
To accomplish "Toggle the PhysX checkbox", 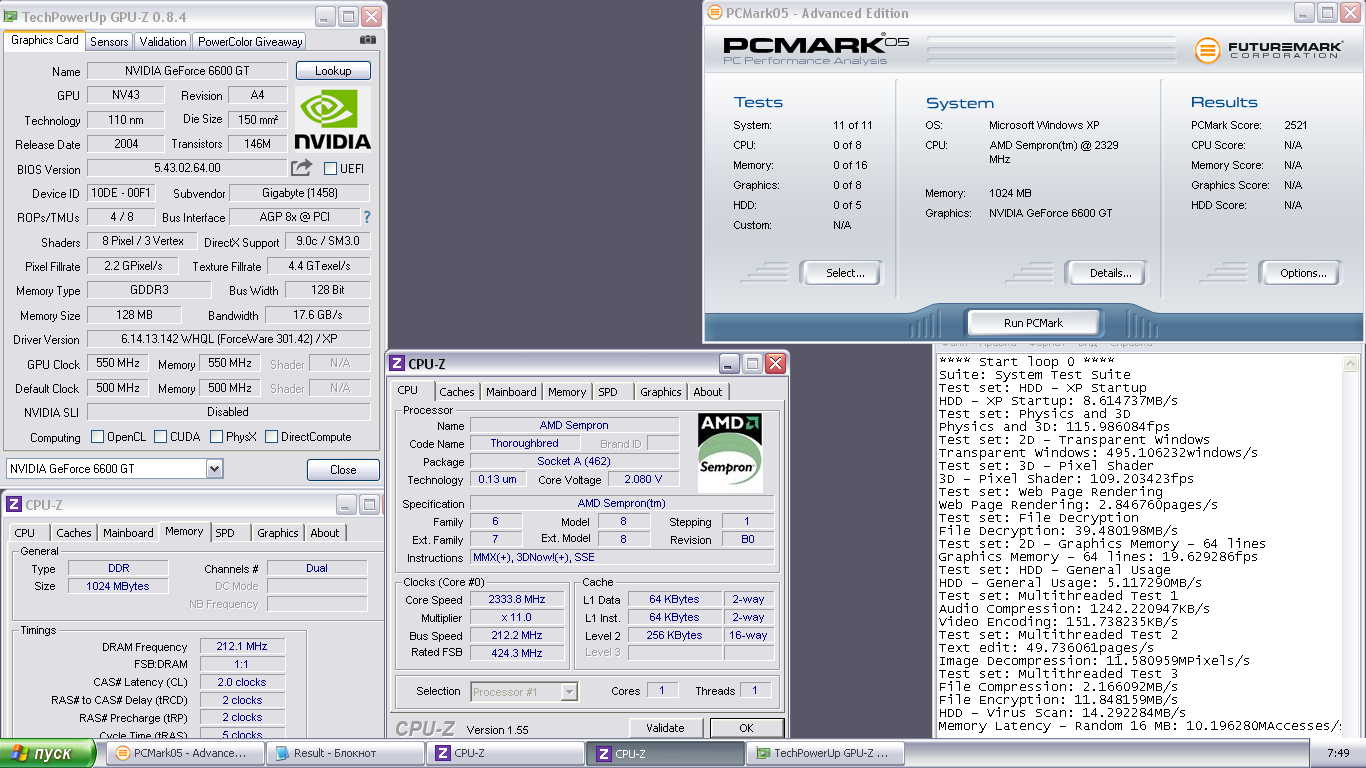I will pyautogui.click(x=217, y=437).
